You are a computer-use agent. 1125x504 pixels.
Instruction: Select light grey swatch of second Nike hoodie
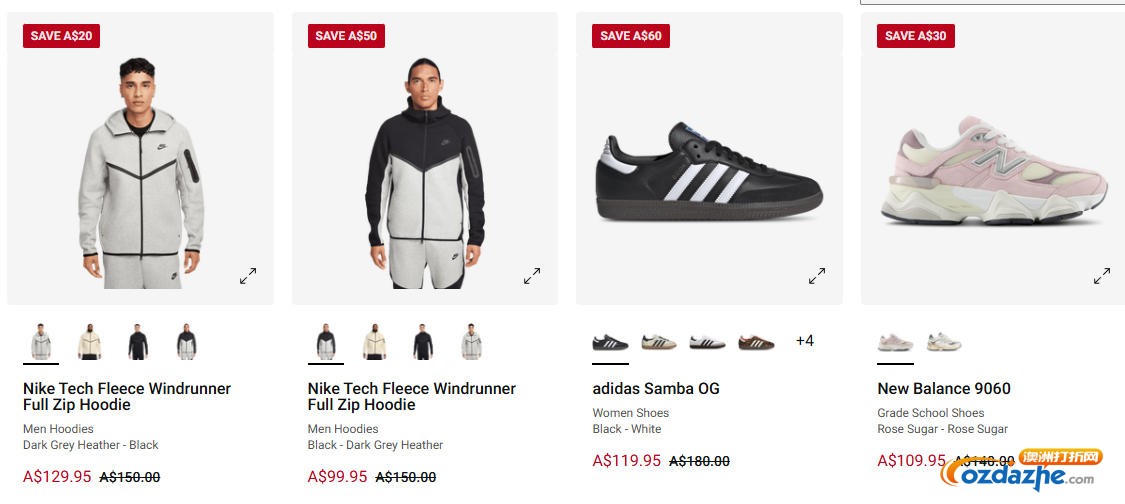(471, 342)
